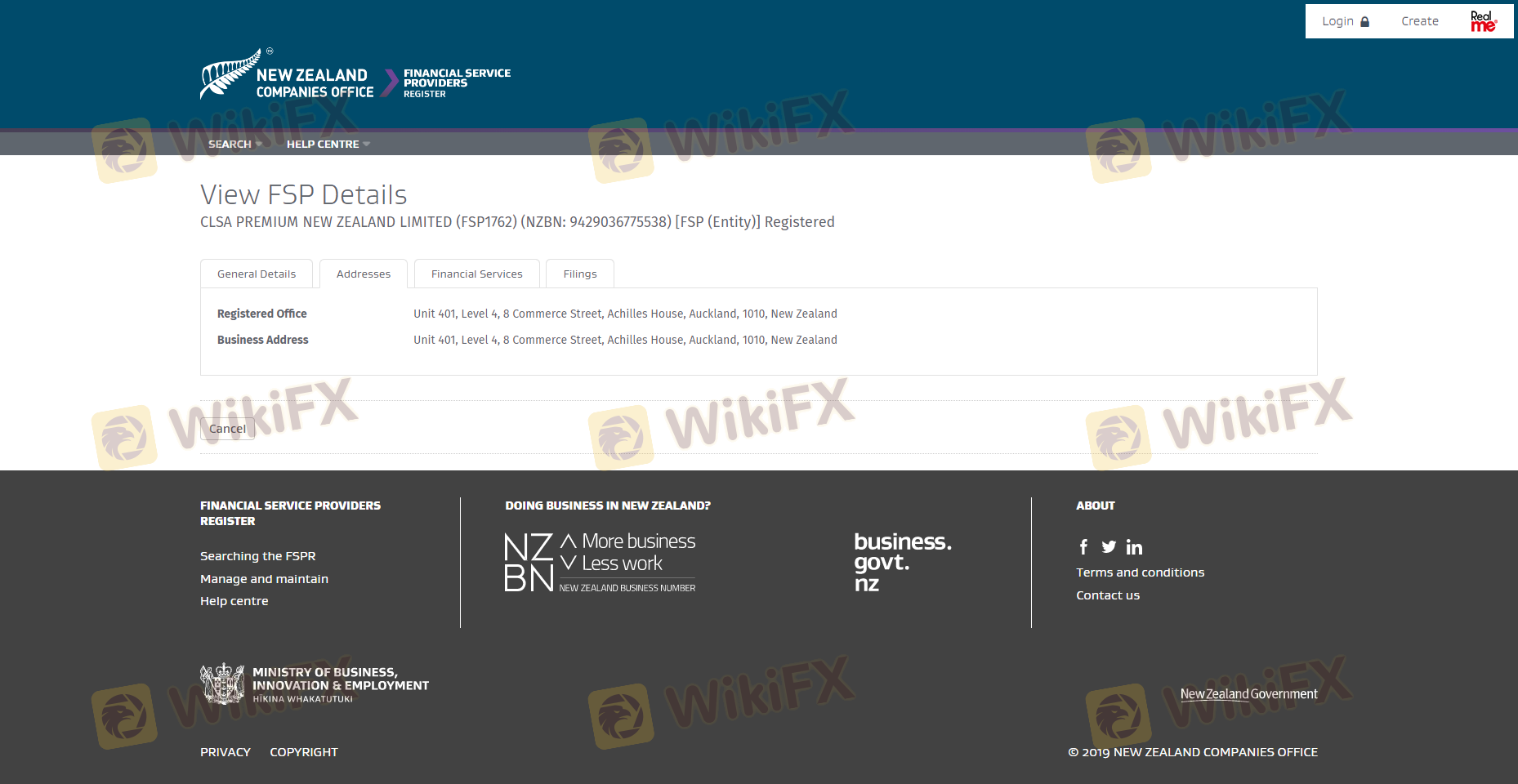Image resolution: width=1518 pixels, height=784 pixels.
Task: Open the business.govt.nz logo
Action: coord(902,562)
